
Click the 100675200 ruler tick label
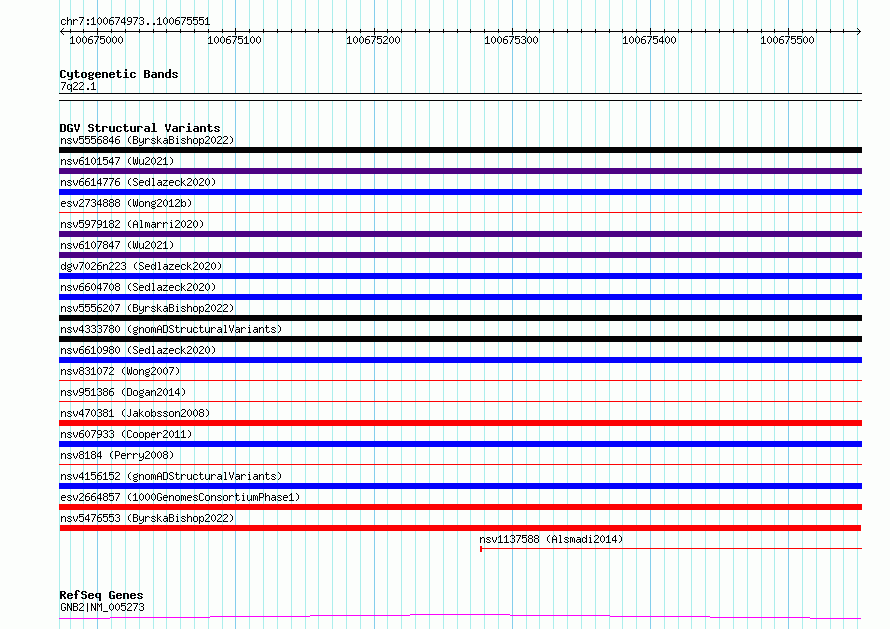[373, 40]
